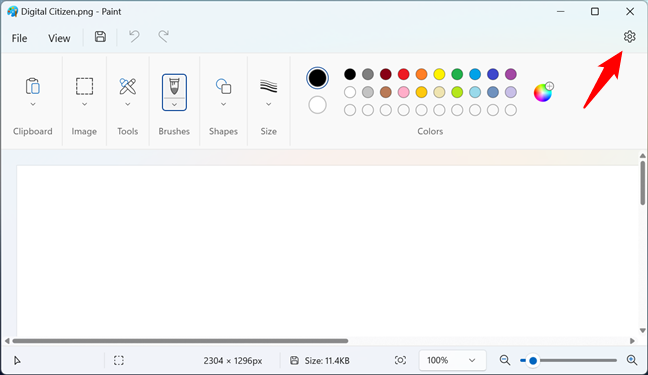Pick the indigo palette color
Screen dimensions: 648x375
(493, 74)
